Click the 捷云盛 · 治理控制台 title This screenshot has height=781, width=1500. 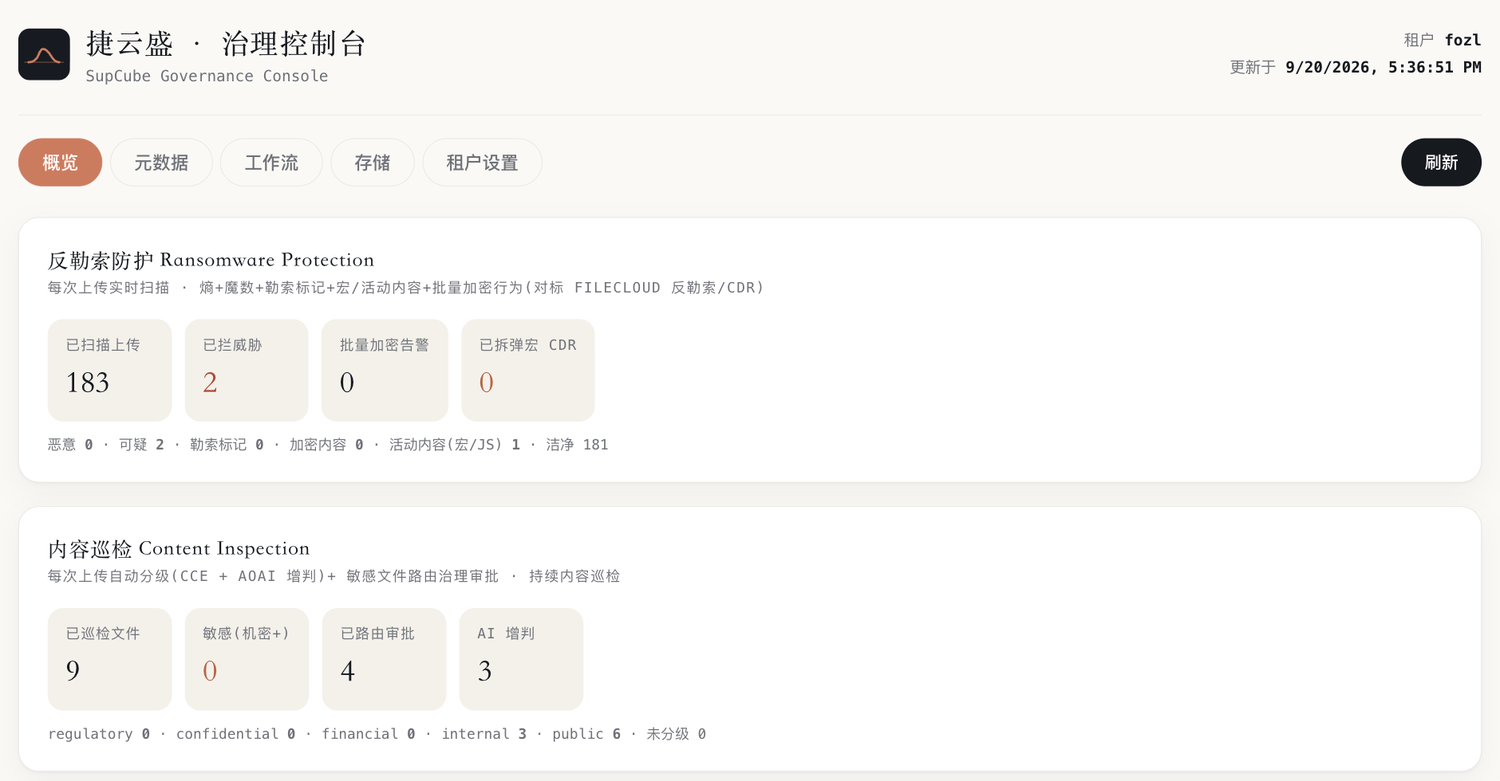[x=226, y=44]
